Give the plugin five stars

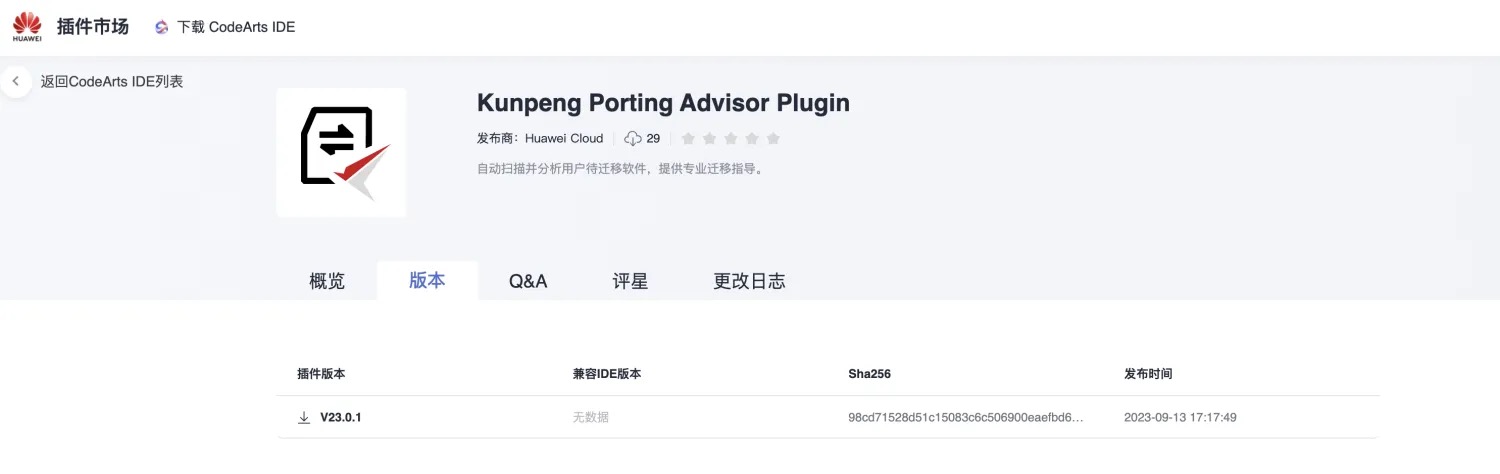[772, 138]
